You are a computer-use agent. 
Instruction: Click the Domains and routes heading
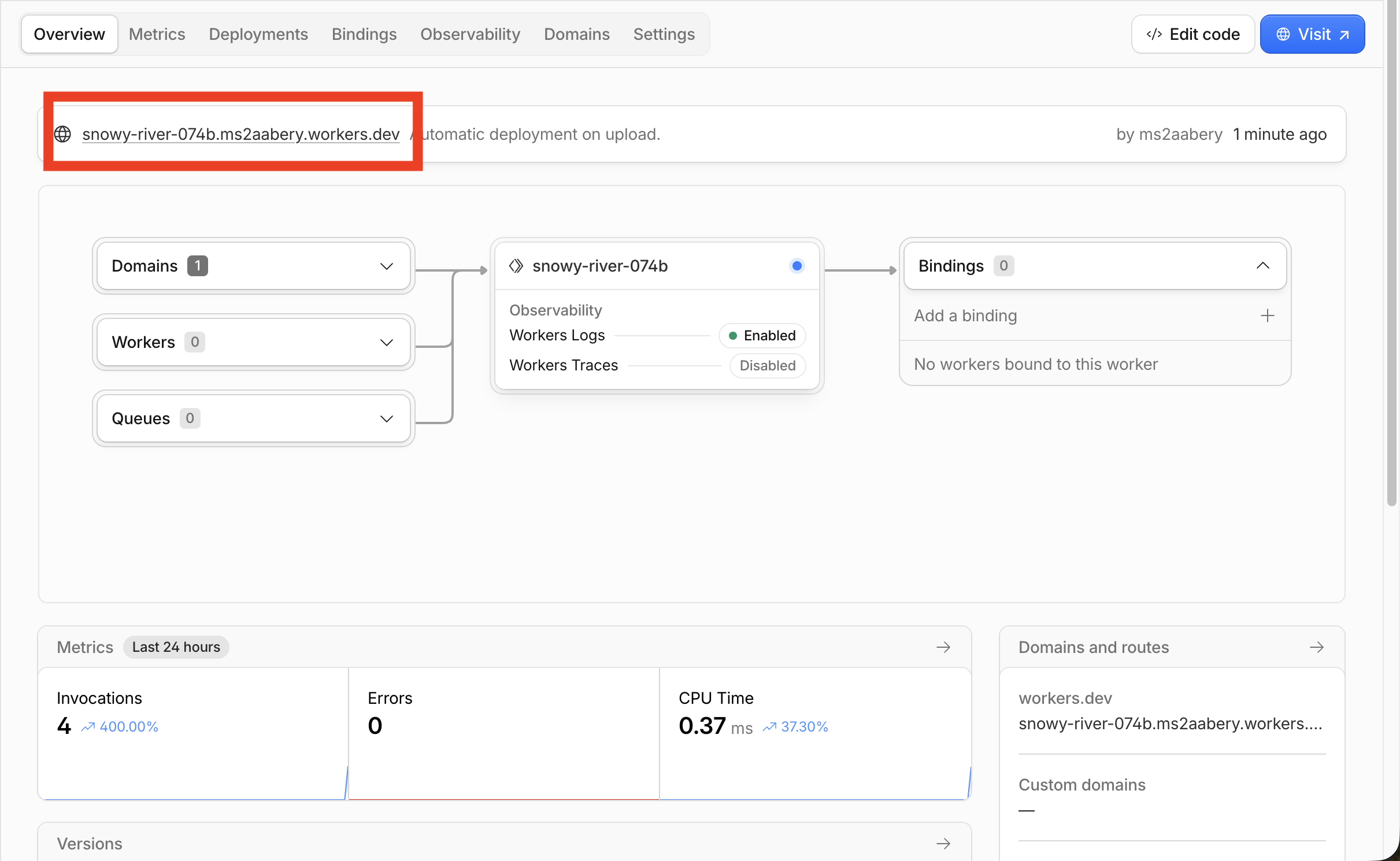pos(1094,647)
